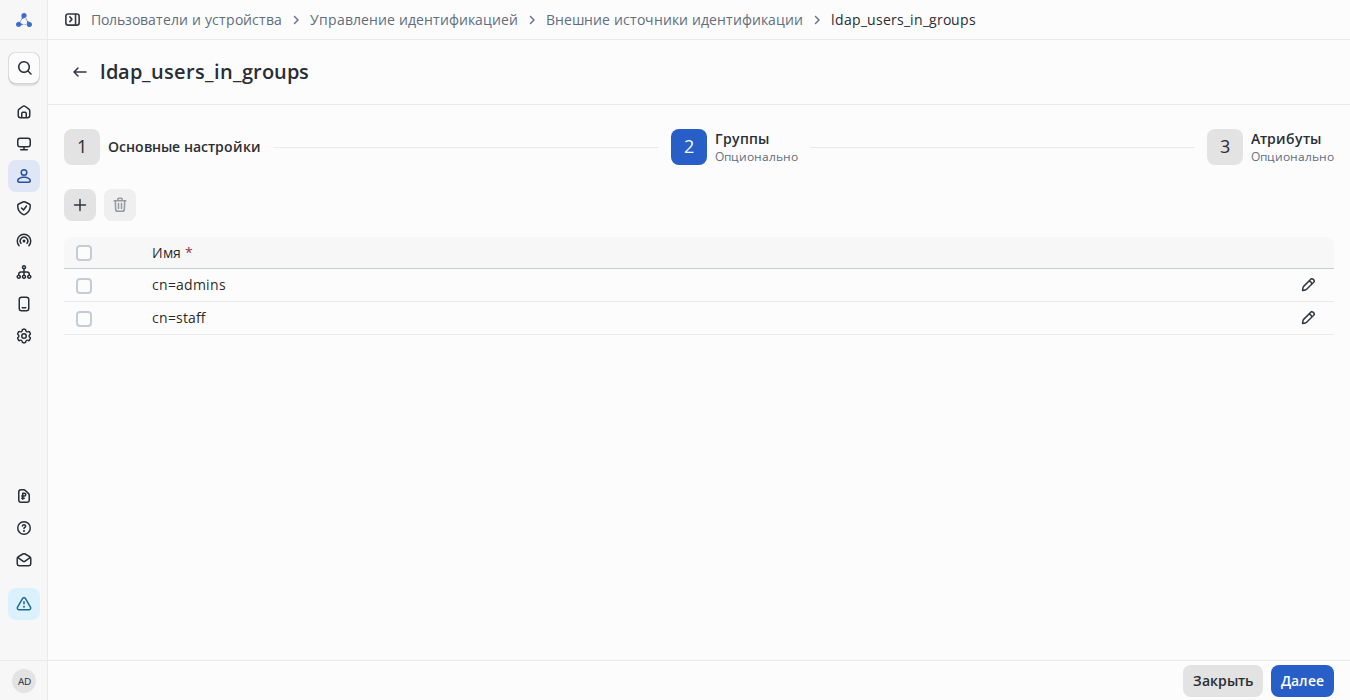Toggle the sidebar panel icon in breadcrumb
The height and width of the screenshot is (700, 1350).
pyautogui.click(x=72, y=20)
